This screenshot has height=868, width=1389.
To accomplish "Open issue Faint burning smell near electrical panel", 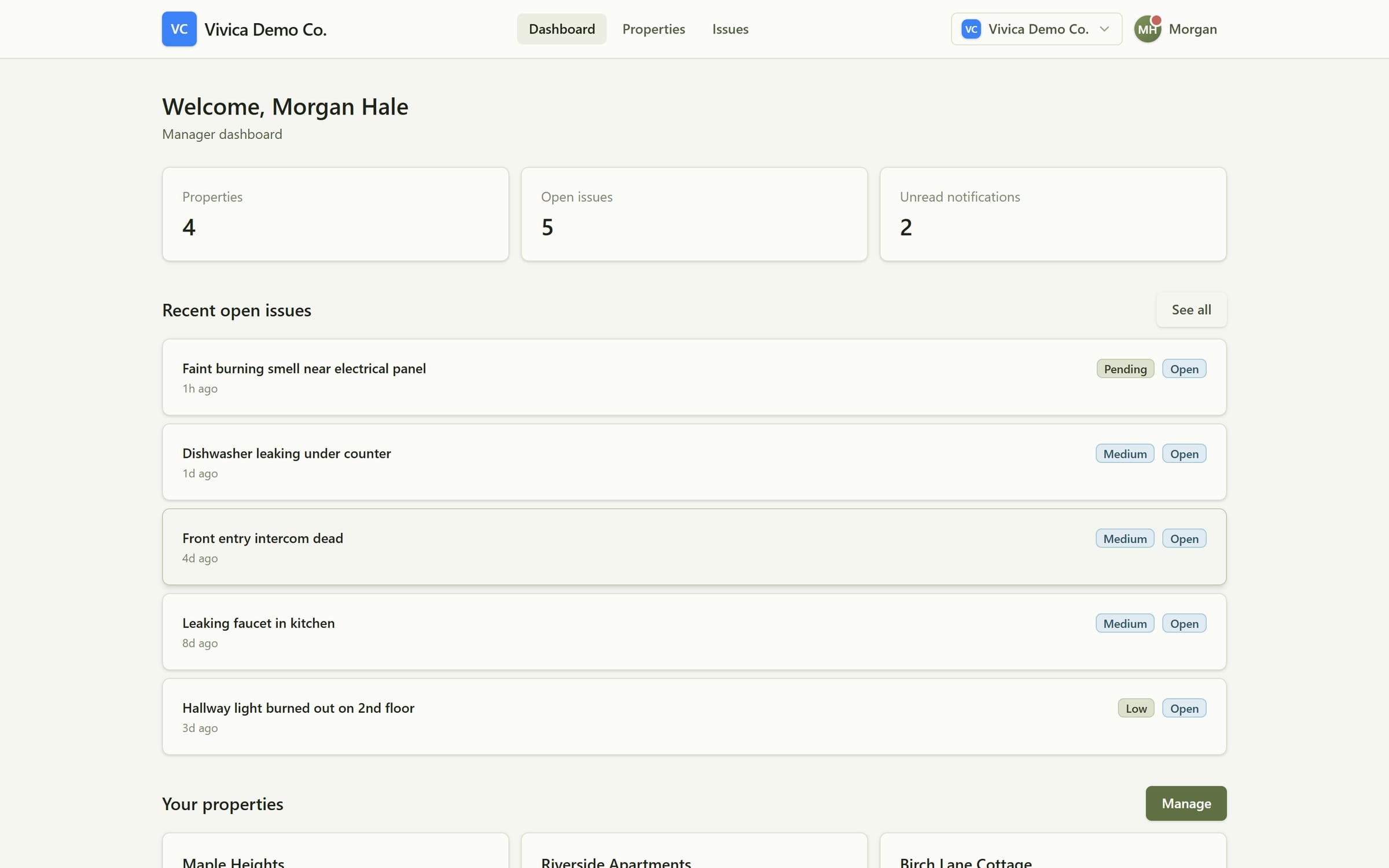I will pyautogui.click(x=694, y=377).
